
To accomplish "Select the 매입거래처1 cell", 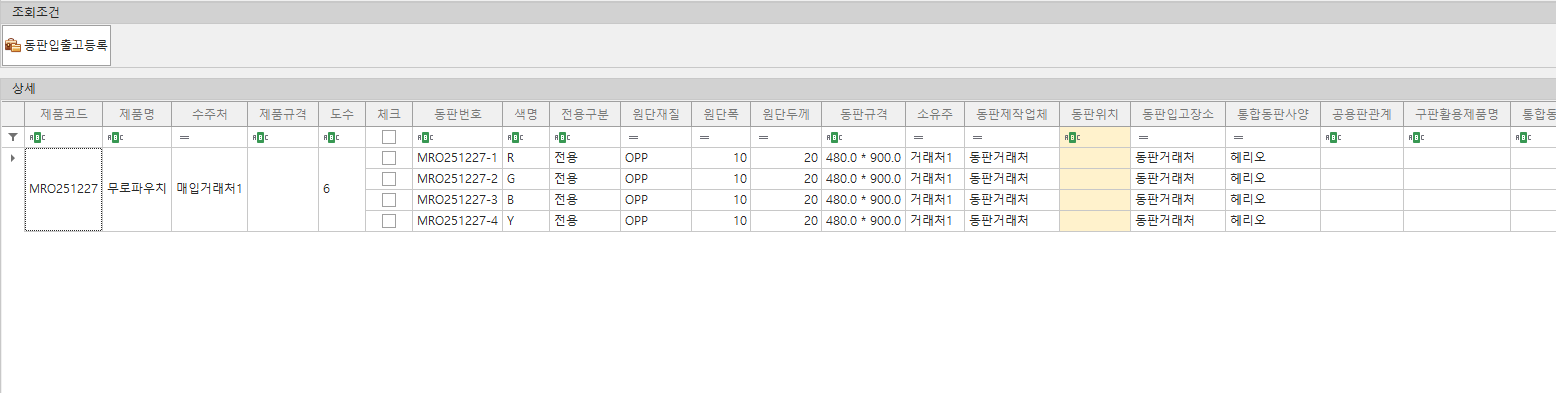I will (x=209, y=190).
